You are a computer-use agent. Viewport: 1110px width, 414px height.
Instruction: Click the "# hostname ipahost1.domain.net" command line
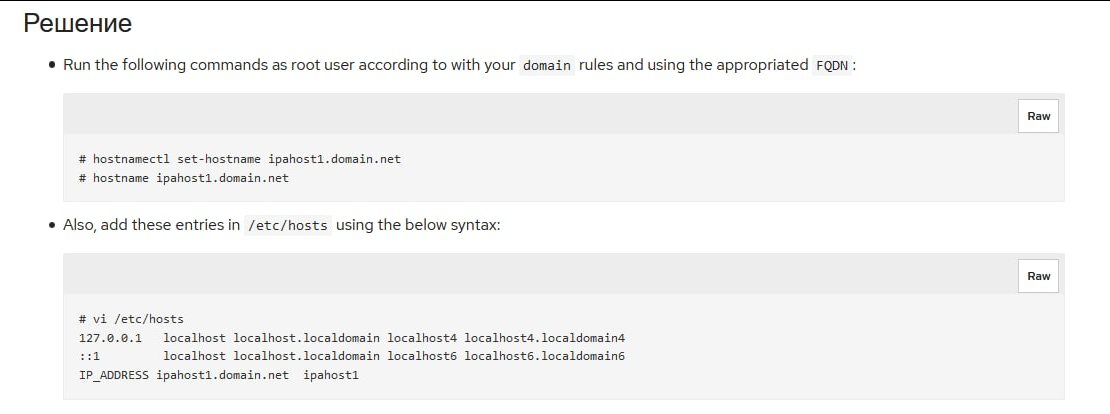183,178
